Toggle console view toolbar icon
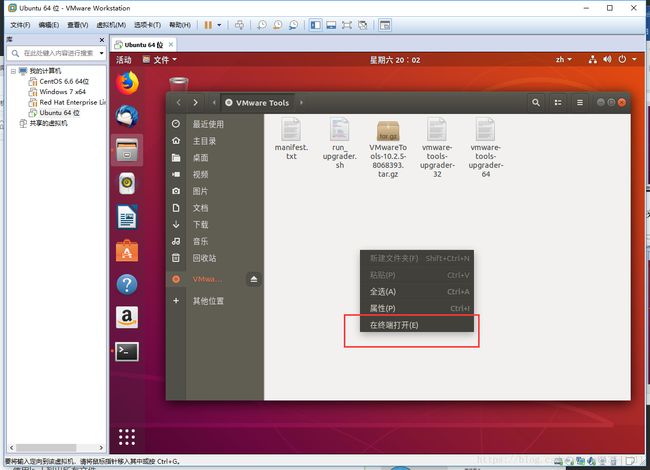The height and width of the screenshot is (470, 650). [385, 25]
